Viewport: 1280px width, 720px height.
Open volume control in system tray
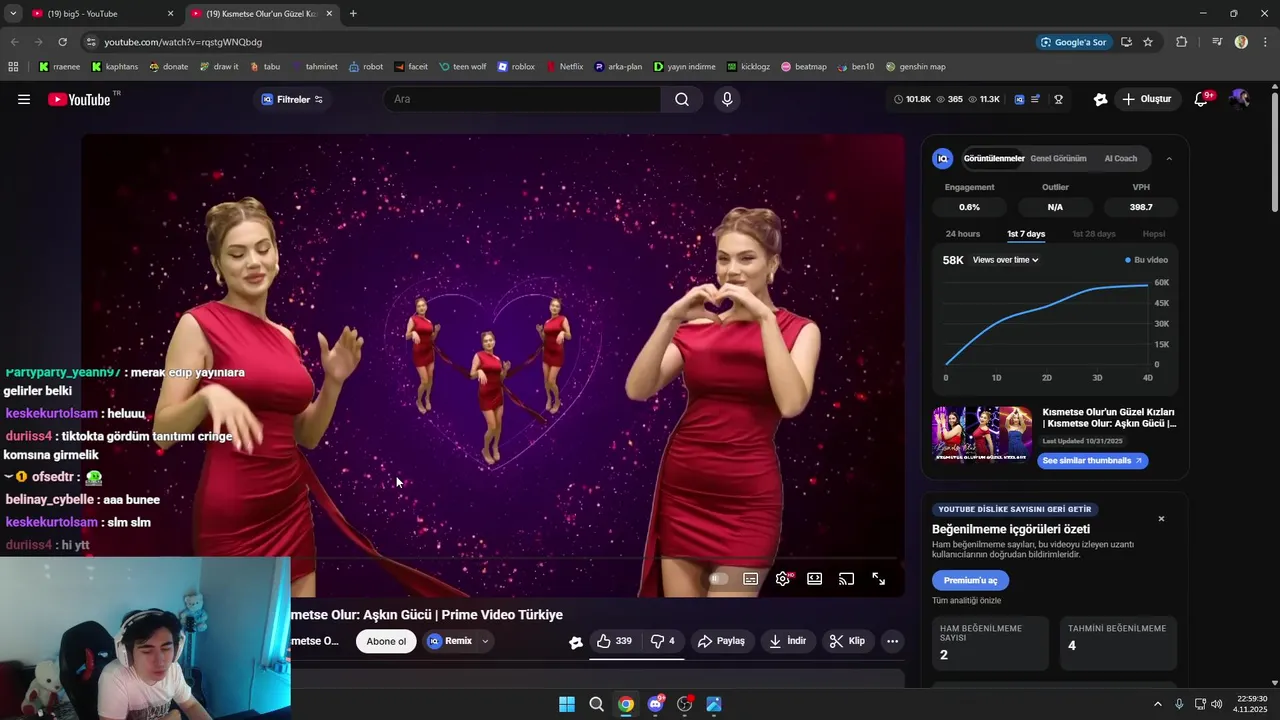tap(1216, 704)
